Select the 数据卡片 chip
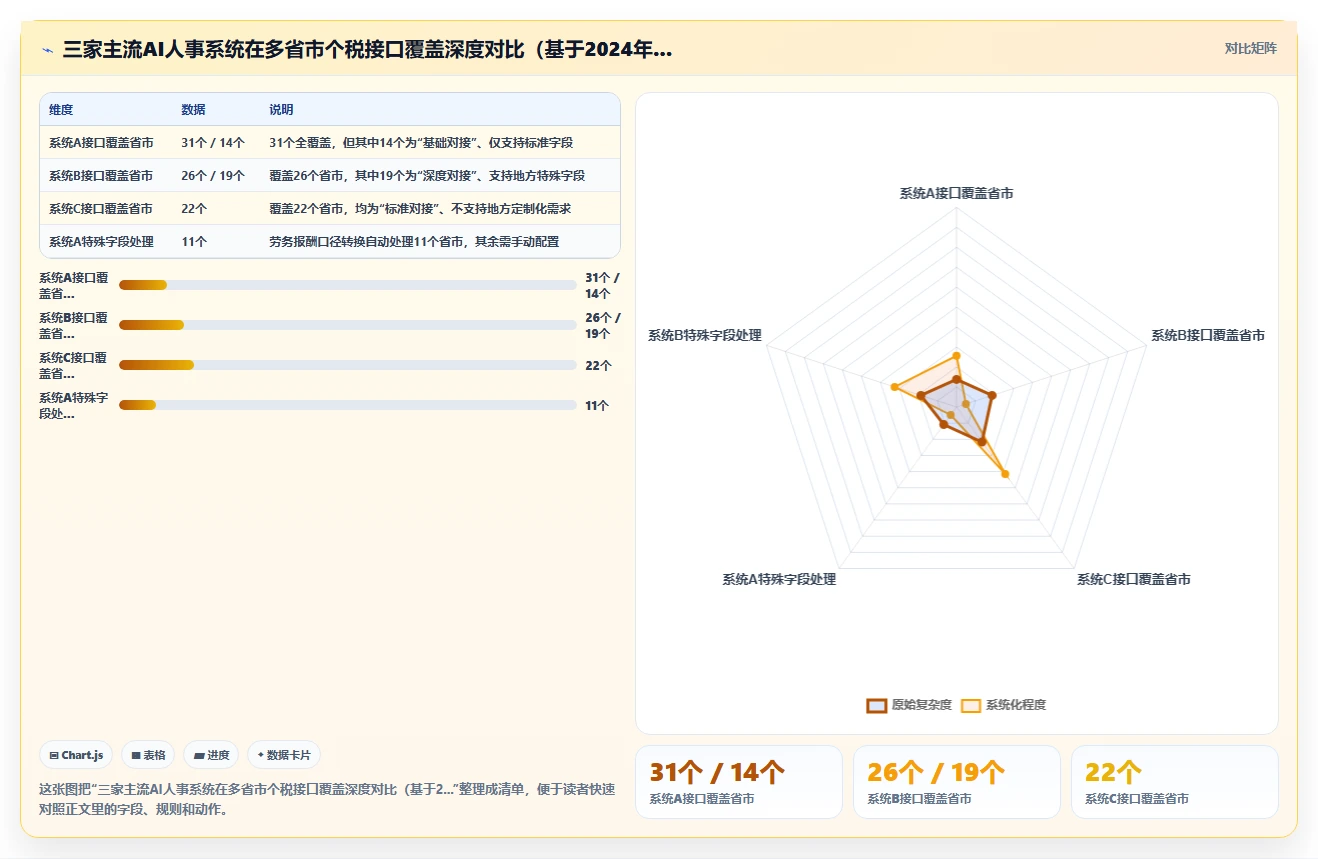This screenshot has width=1318, height=859. point(284,755)
